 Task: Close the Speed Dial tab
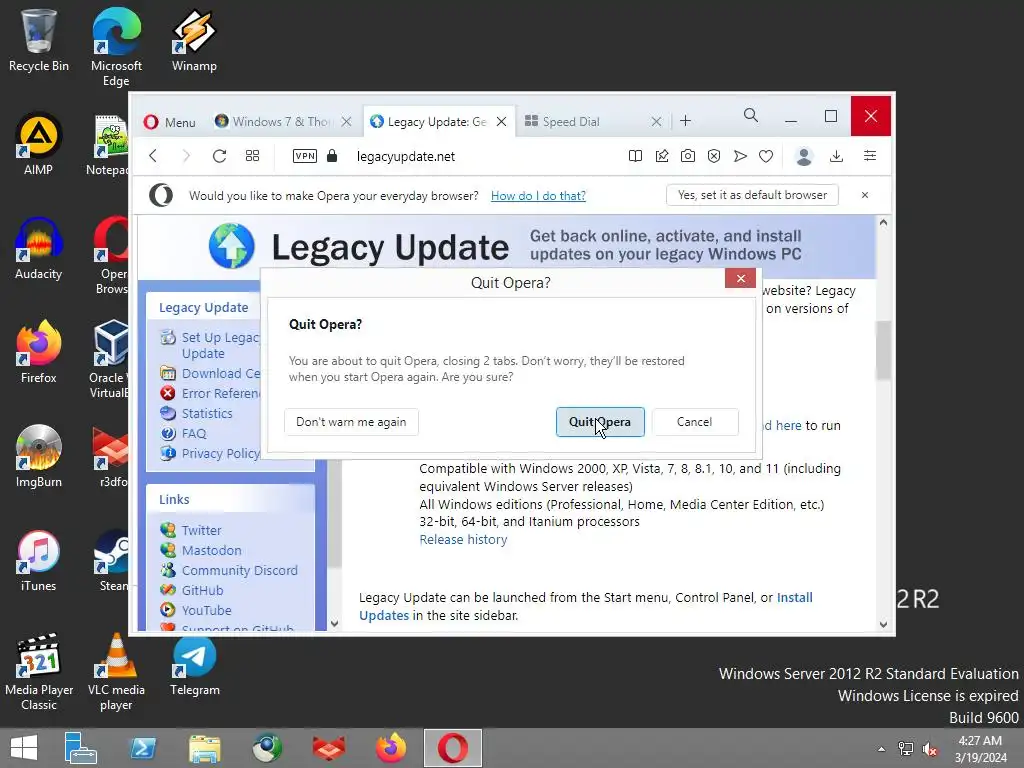click(x=656, y=121)
